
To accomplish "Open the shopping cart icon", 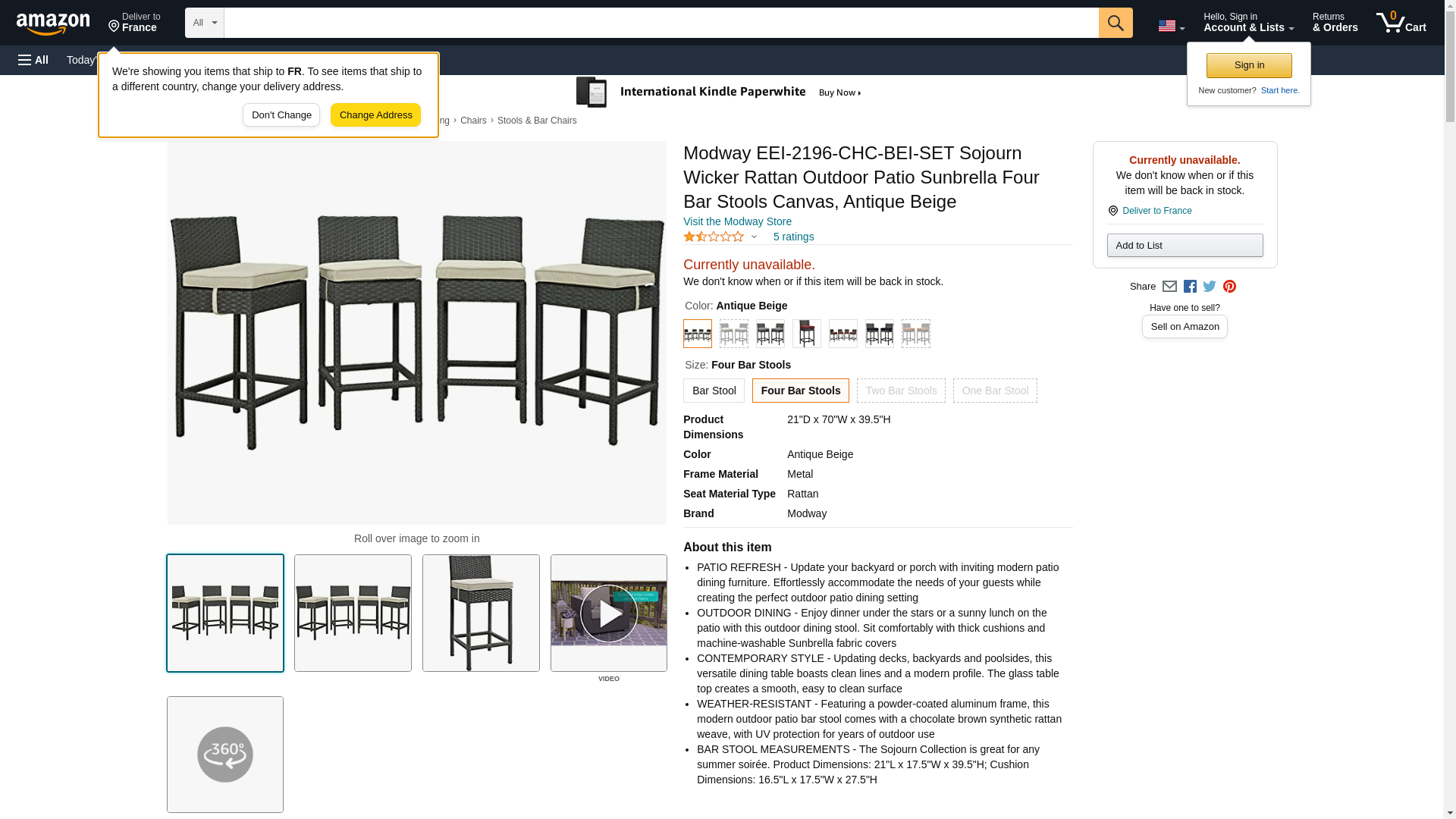I will point(1401,23).
